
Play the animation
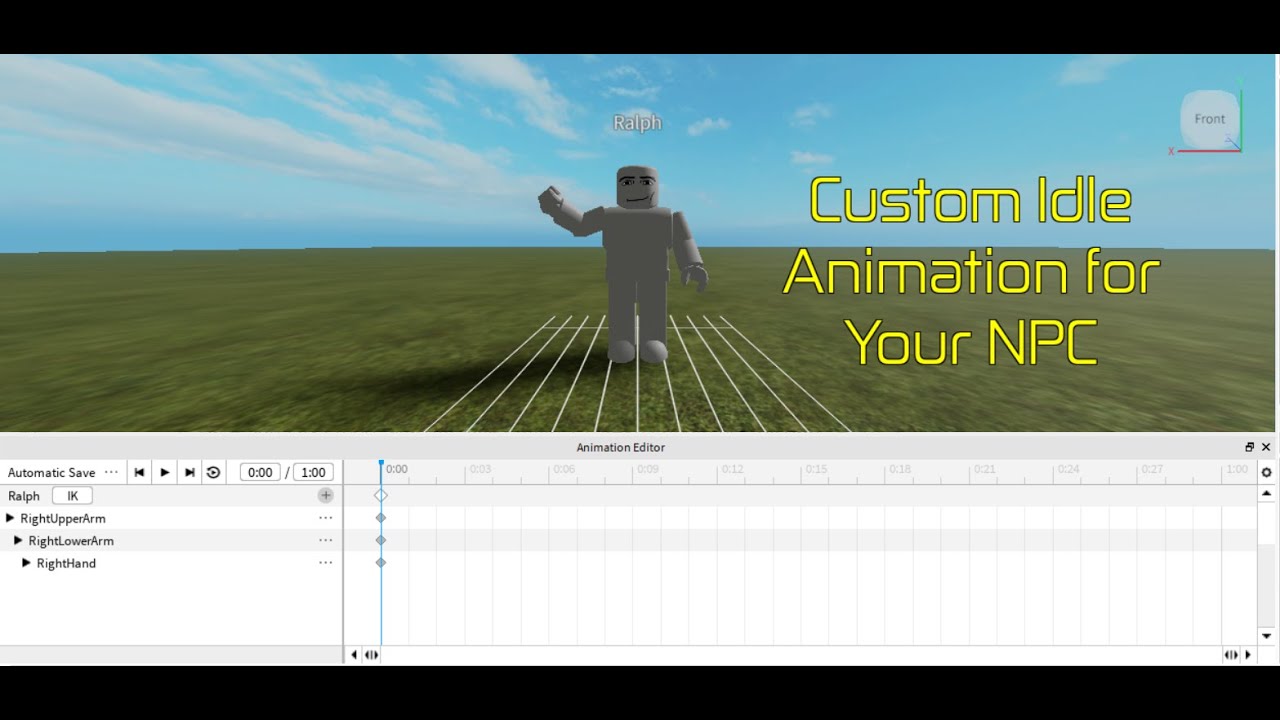(165, 472)
